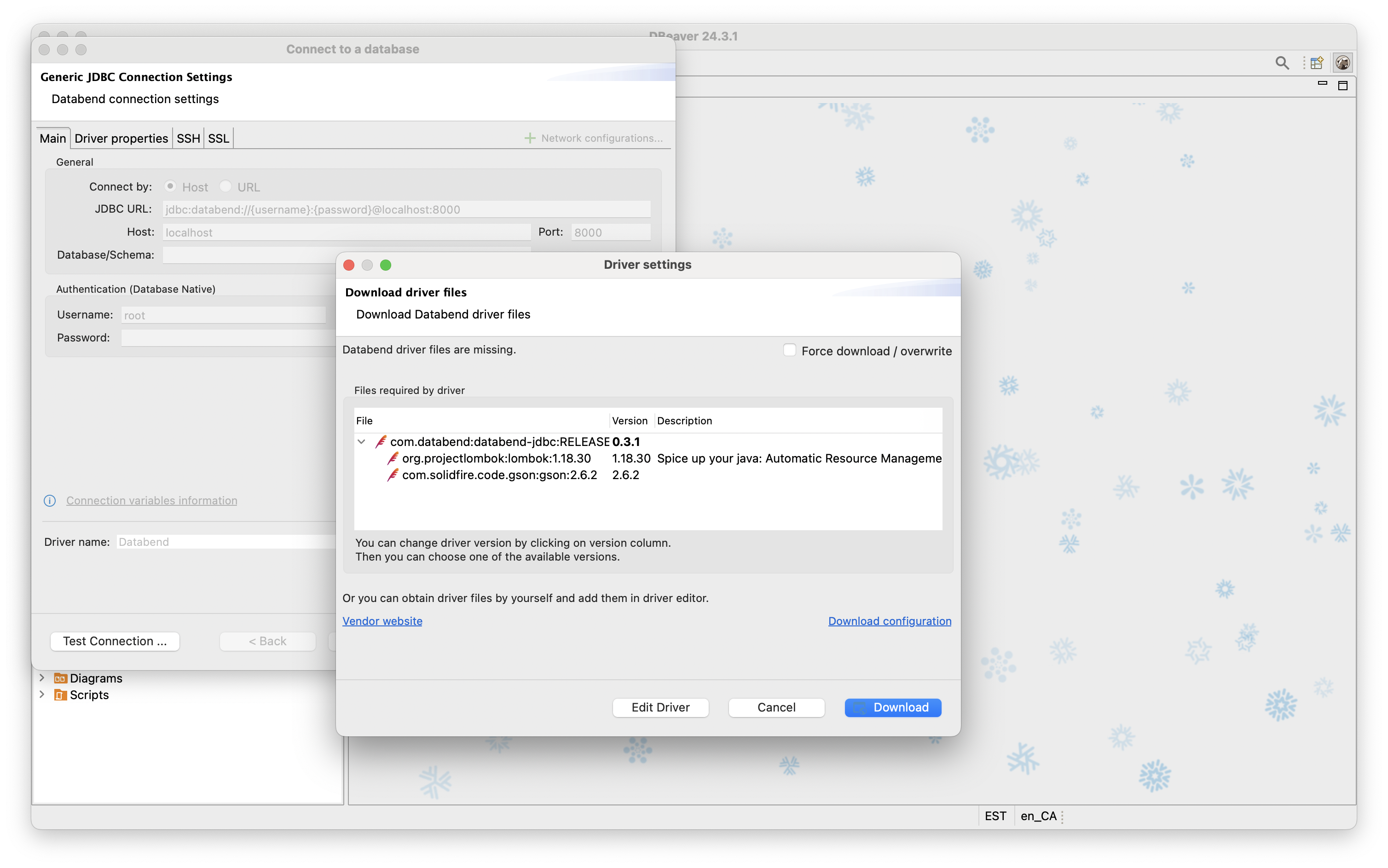This screenshot has height=868, width=1388.
Task: Click the Port field showing 8000
Action: (611, 232)
